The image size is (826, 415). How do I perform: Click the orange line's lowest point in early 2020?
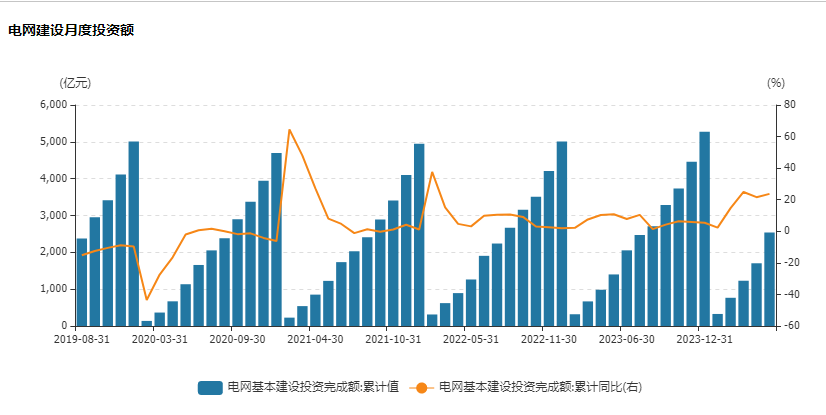tap(147, 300)
